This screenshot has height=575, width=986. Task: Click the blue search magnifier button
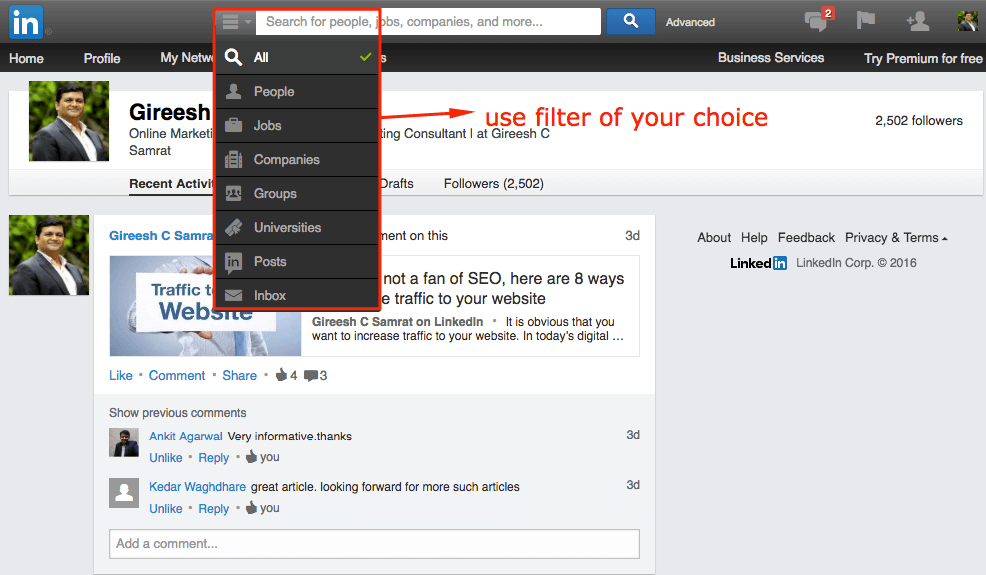pos(631,21)
